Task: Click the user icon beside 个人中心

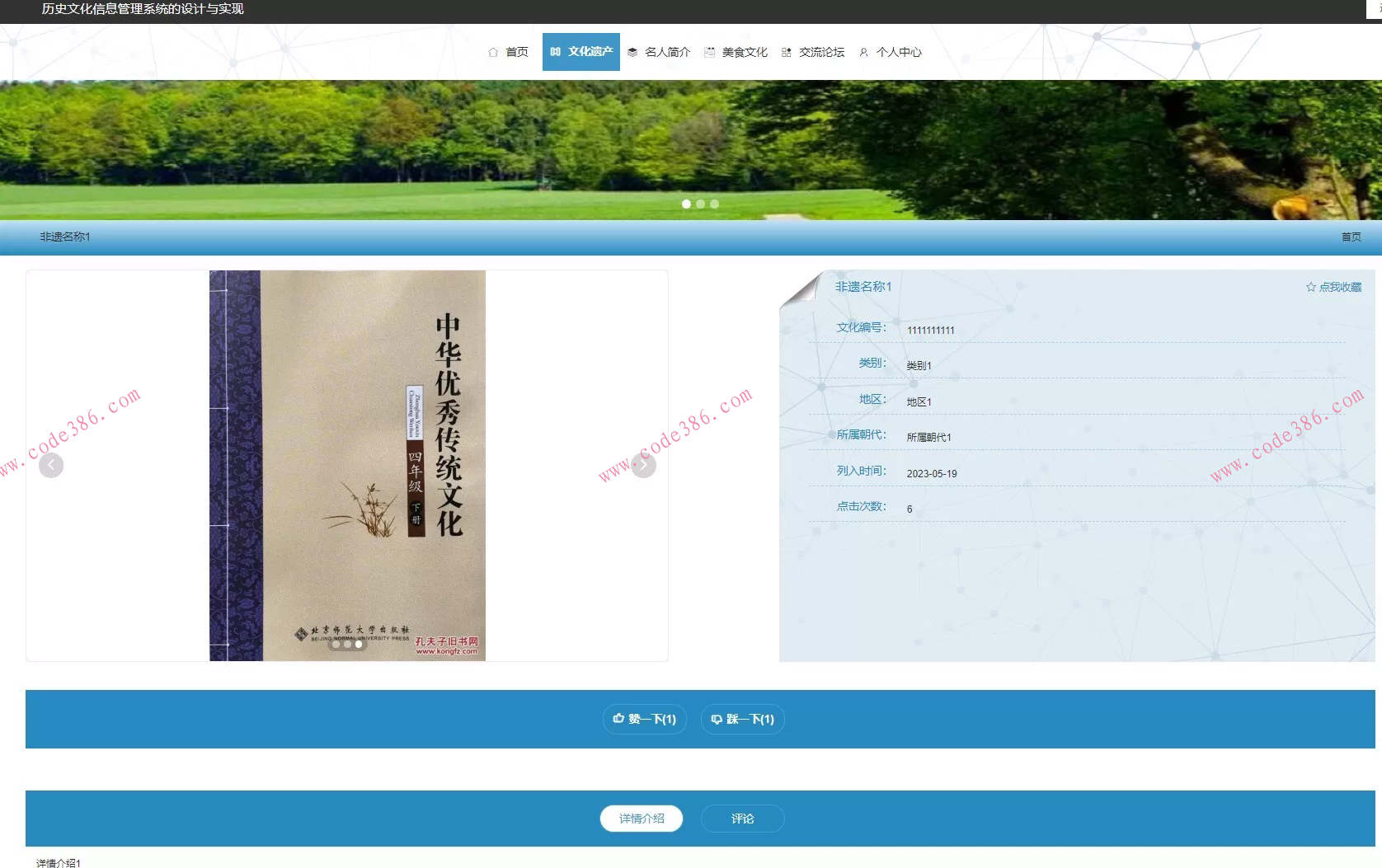Action: [x=863, y=51]
